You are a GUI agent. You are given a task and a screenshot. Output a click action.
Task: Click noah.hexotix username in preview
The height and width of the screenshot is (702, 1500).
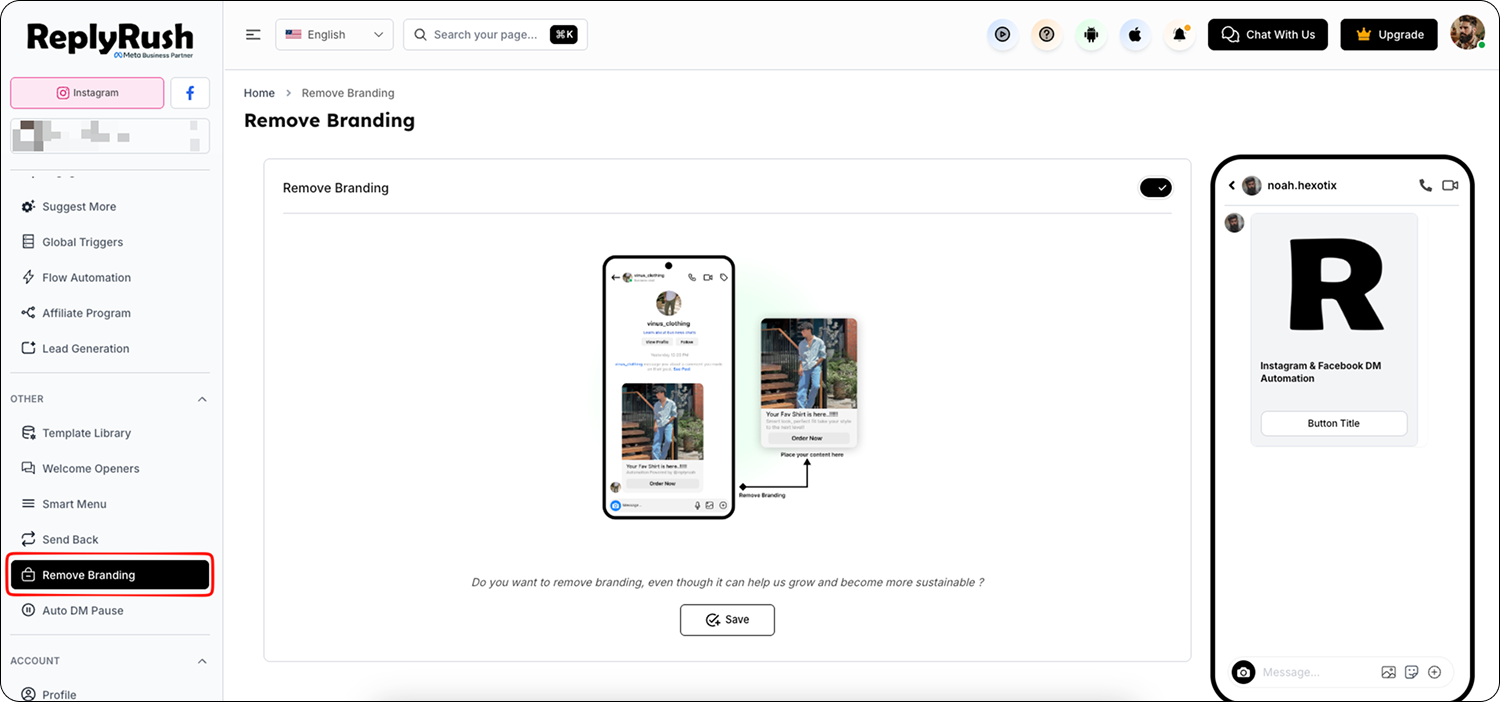click(x=1301, y=186)
